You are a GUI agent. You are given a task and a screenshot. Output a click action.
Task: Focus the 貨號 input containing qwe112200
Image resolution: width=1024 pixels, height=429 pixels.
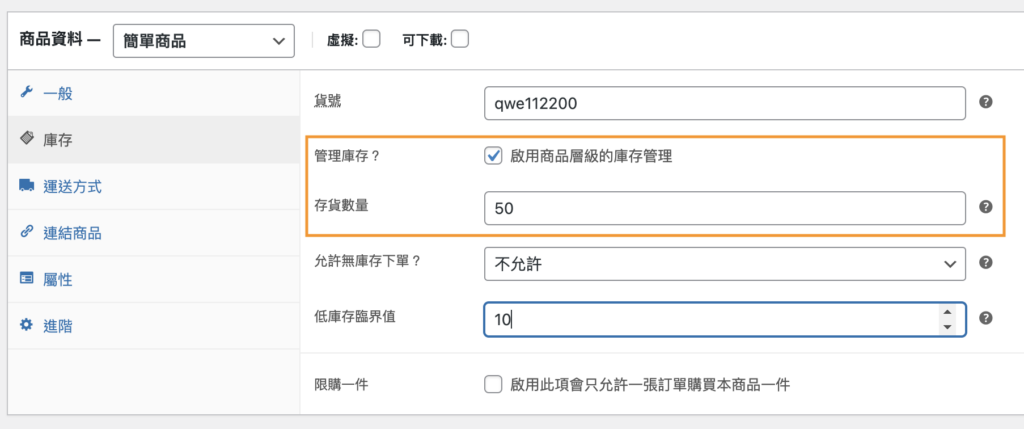(x=725, y=103)
